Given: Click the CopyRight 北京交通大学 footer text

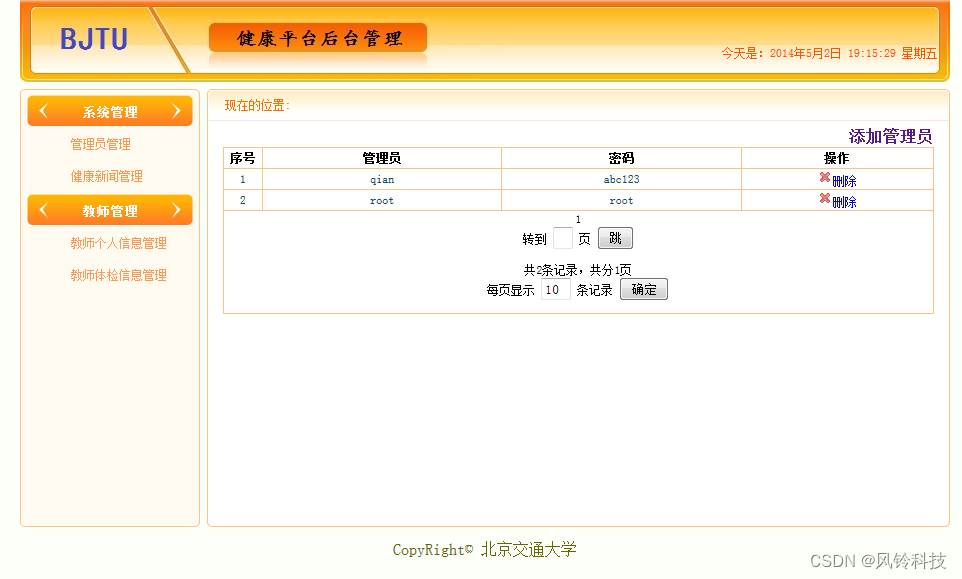Looking at the screenshot, I should tap(485, 550).
